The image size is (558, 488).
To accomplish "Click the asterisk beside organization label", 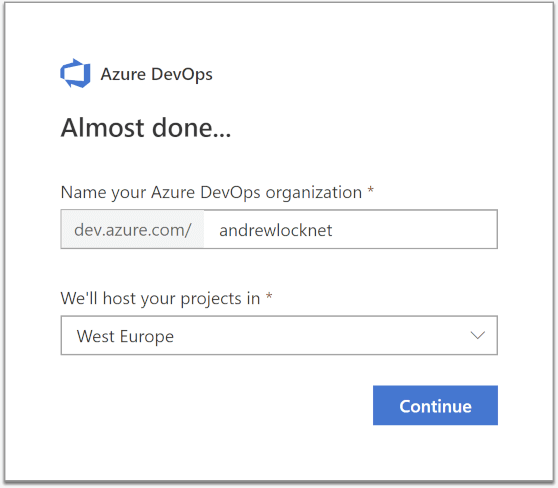I will 370,189.
